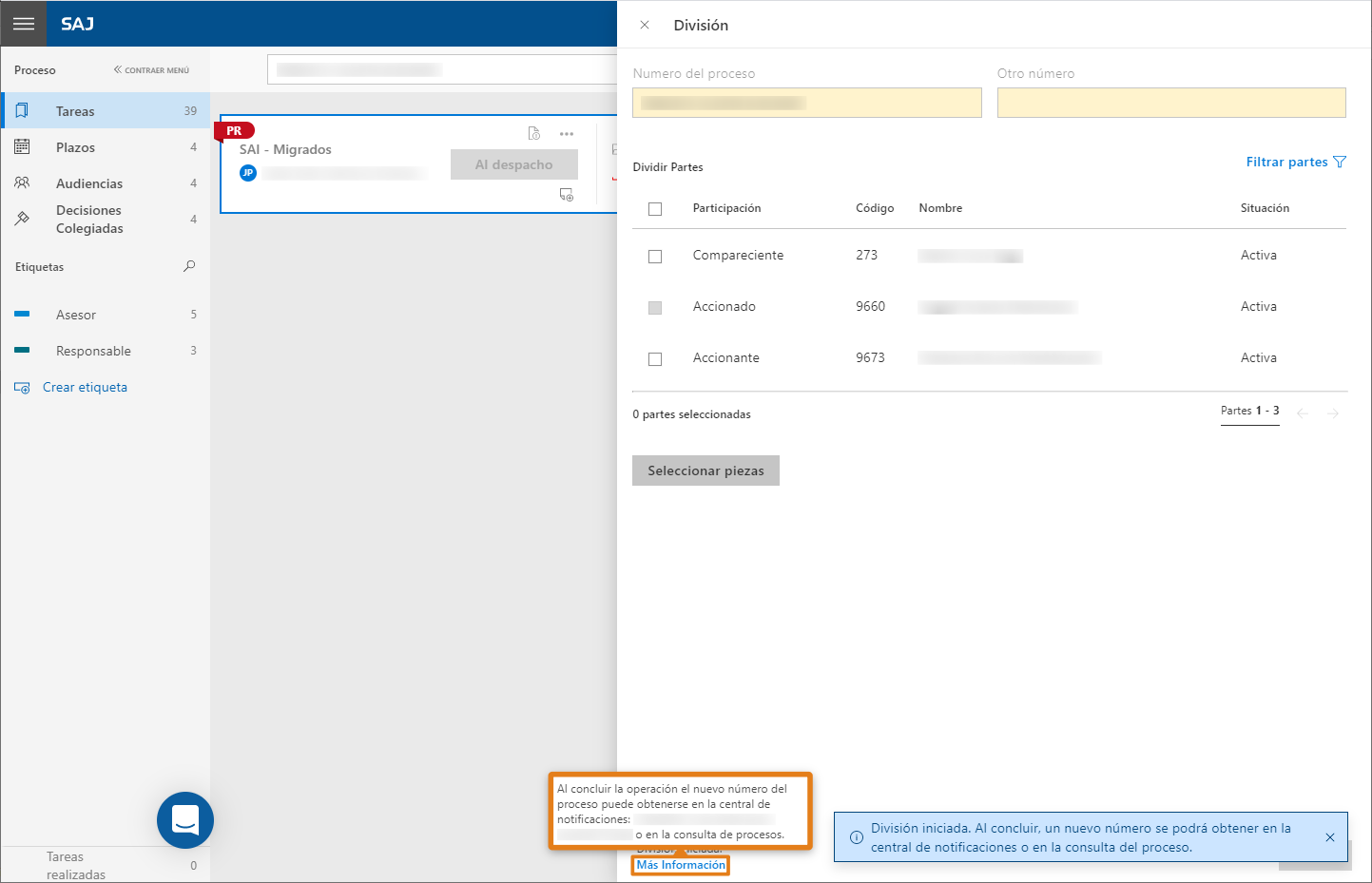This screenshot has height=883, width=1372.
Task: Open the task card three-dots menu
Action: pos(567,134)
